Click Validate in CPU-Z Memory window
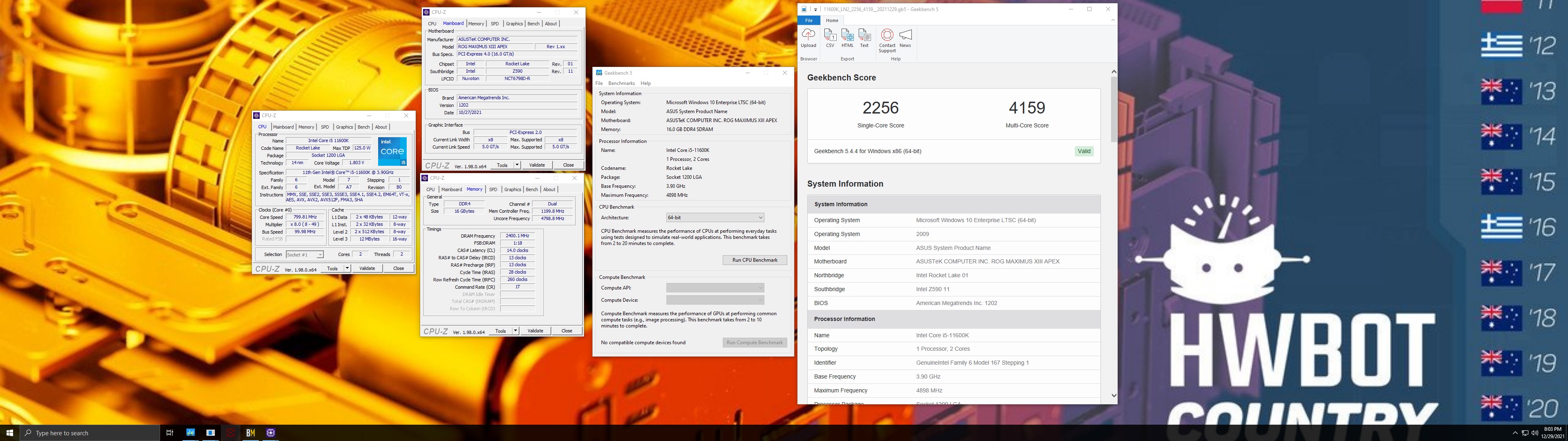 pos(536,331)
